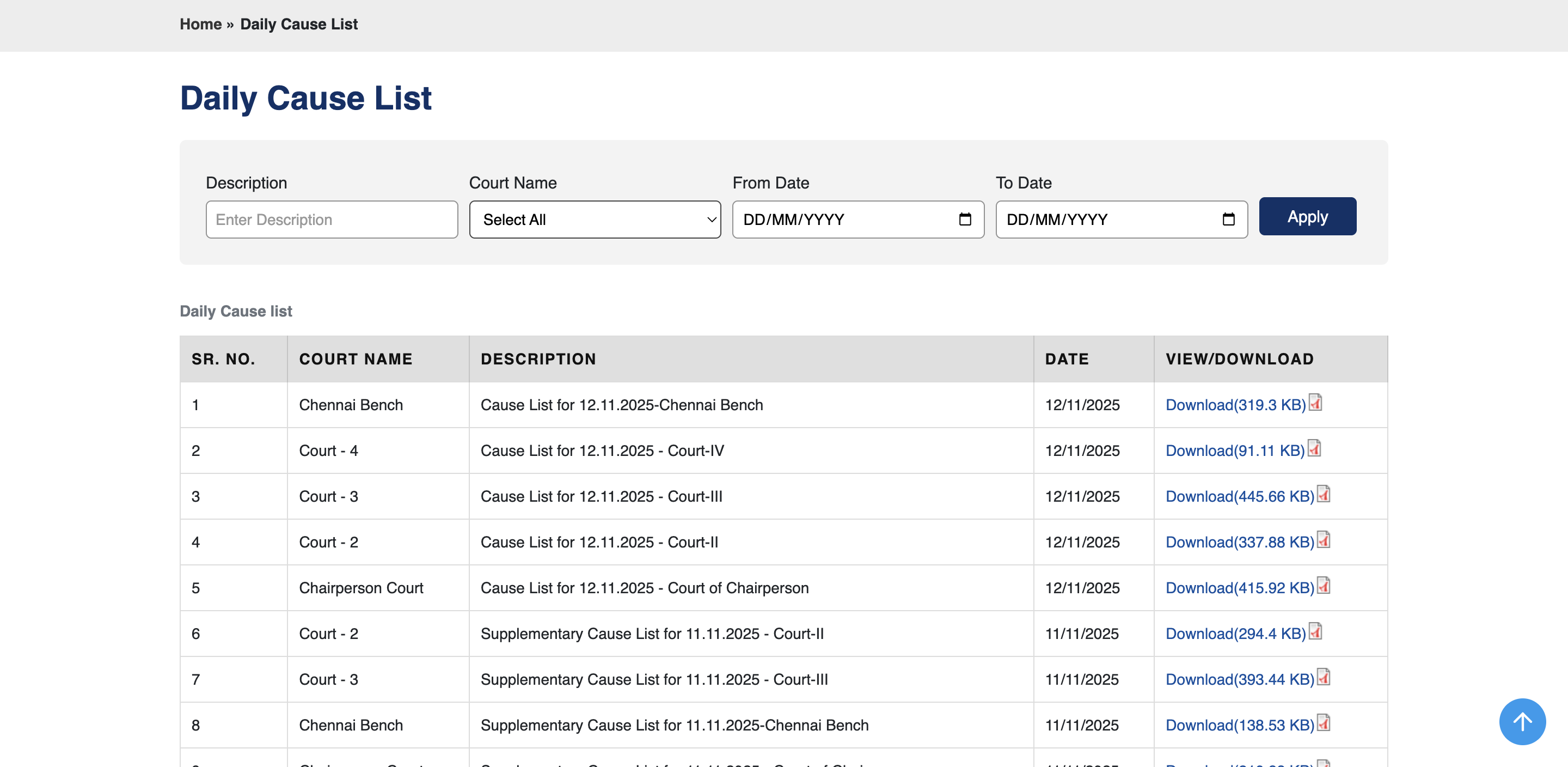Screen dimensions: 1568x767
Task: Open the From Date calendar picker icon
Action: pos(965,220)
